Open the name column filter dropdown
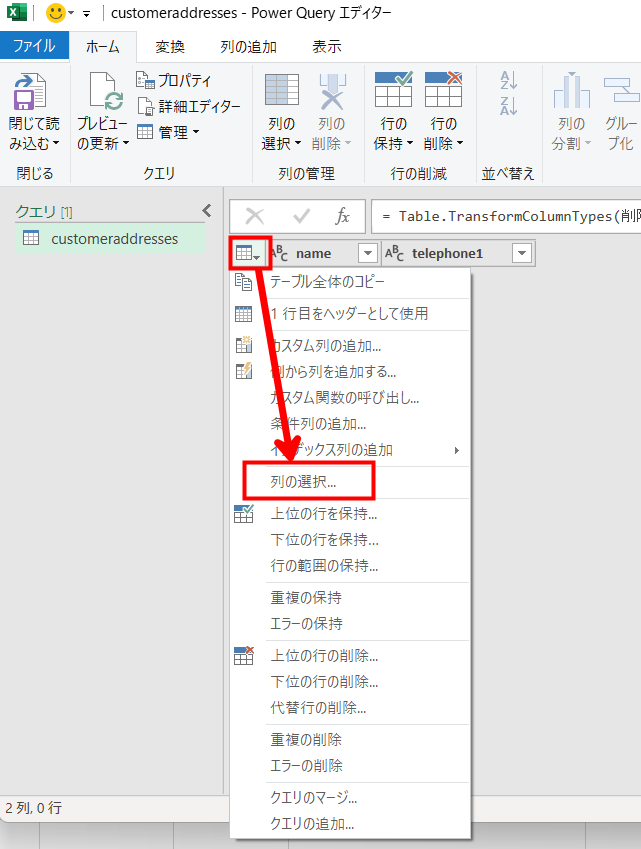This screenshot has width=641, height=849. coord(368,253)
